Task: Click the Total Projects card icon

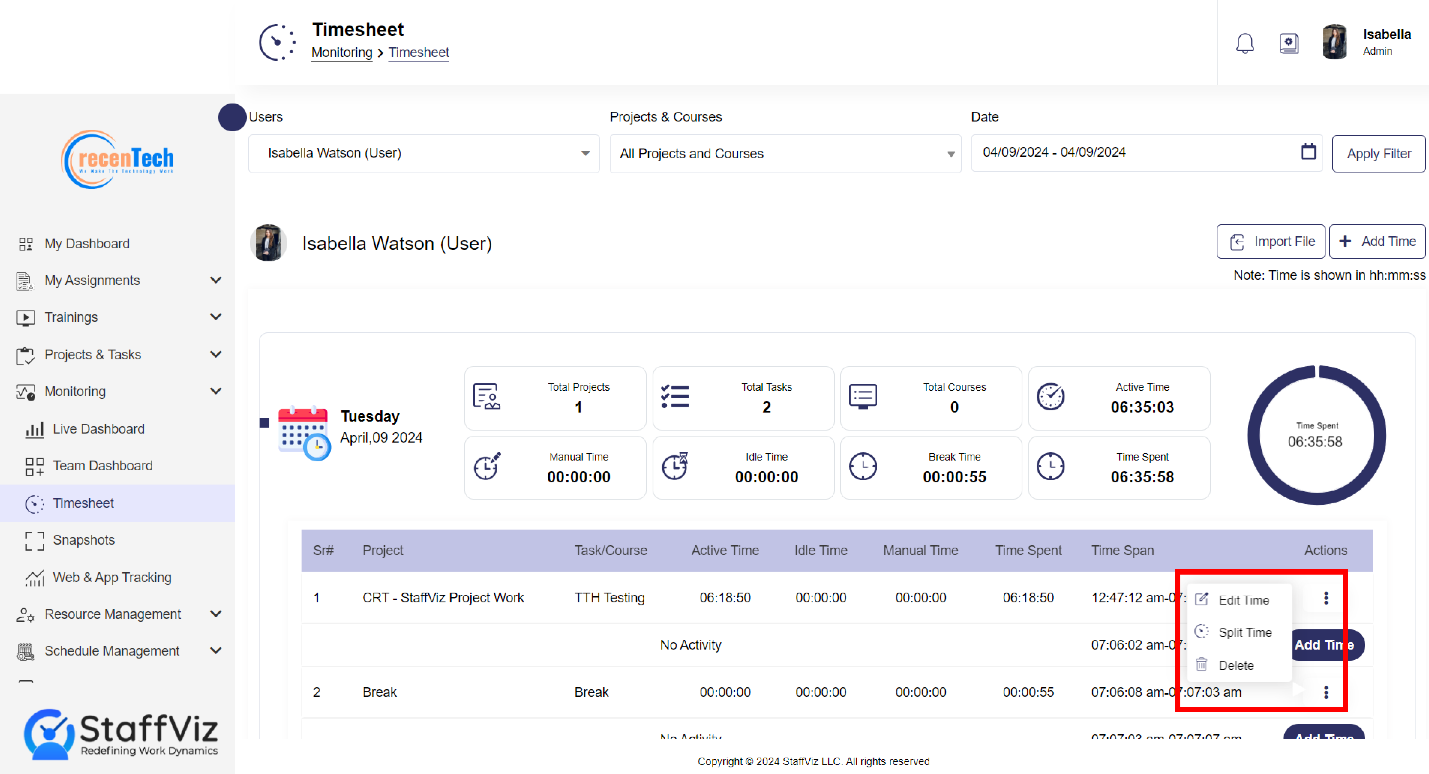Action: [x=486, y=397]
